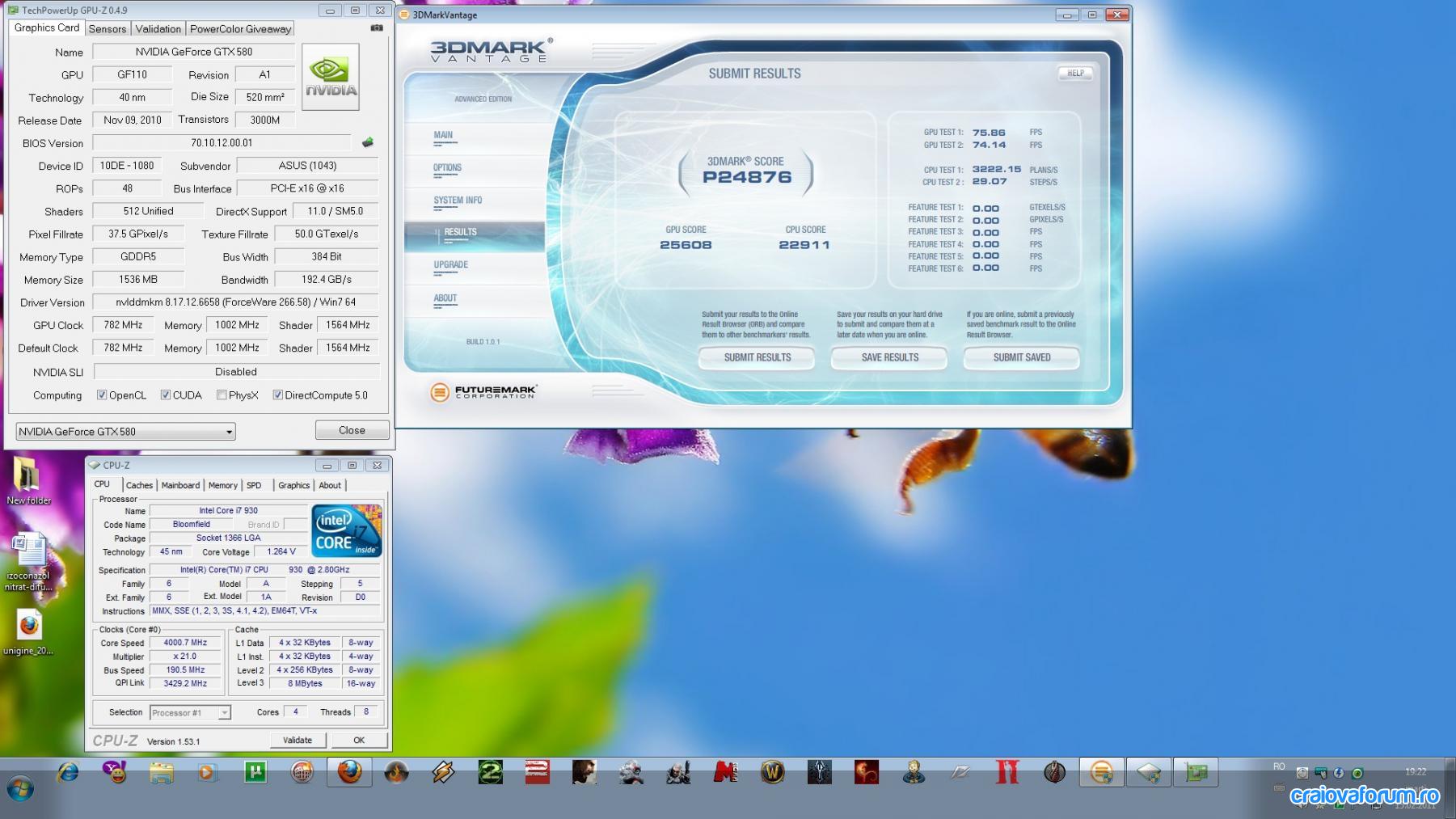The width and height of the screenshot is (1456, 819).
Task: Open the SPD tab in CPU-Z
Action: tap(254, 485)
